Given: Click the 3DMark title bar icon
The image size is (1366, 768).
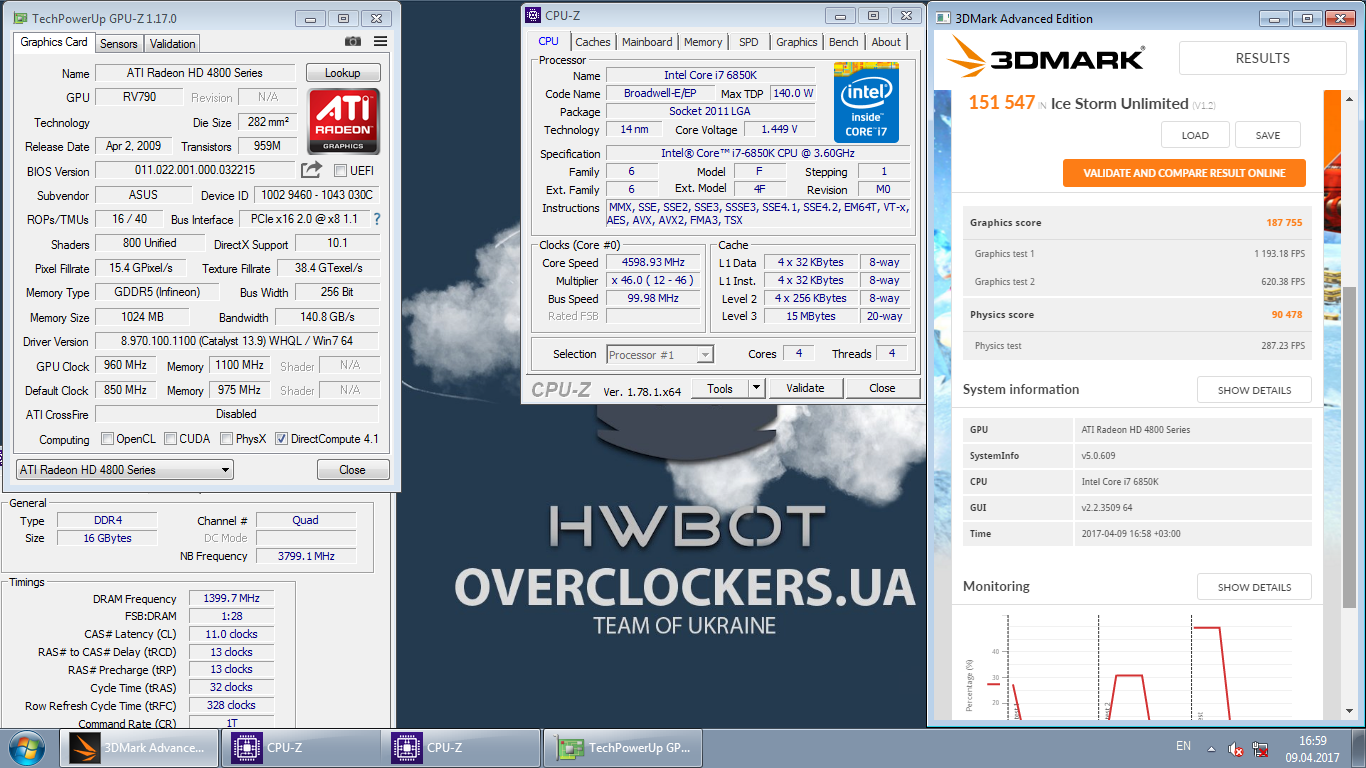Looking at the screenshot, I should [942, 18].
